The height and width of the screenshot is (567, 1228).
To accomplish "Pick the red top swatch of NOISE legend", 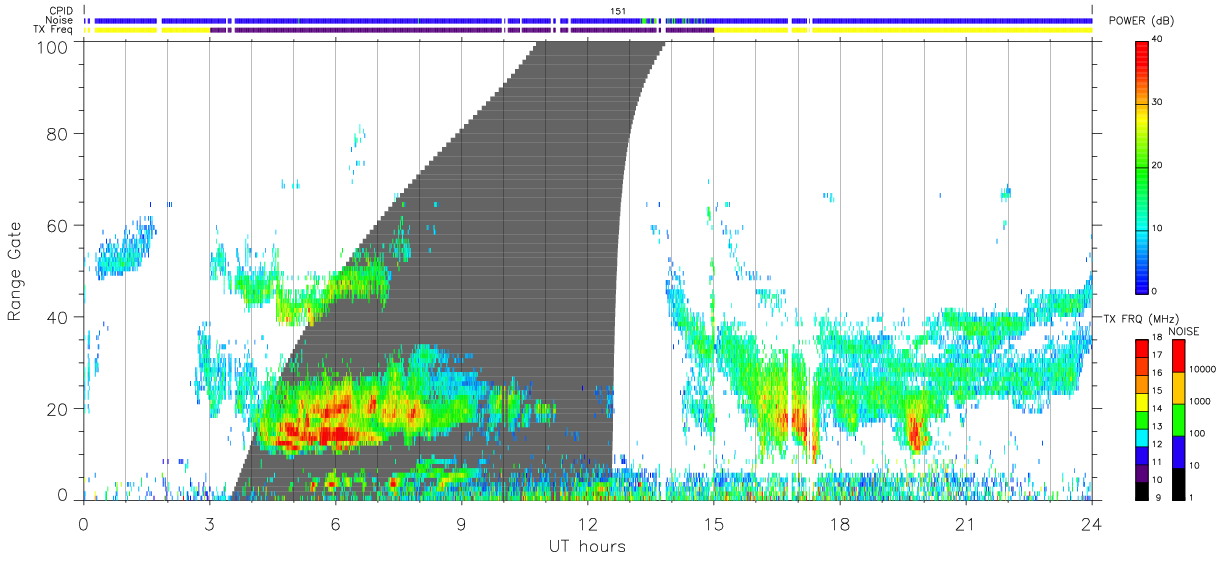I will (1178, 356).
